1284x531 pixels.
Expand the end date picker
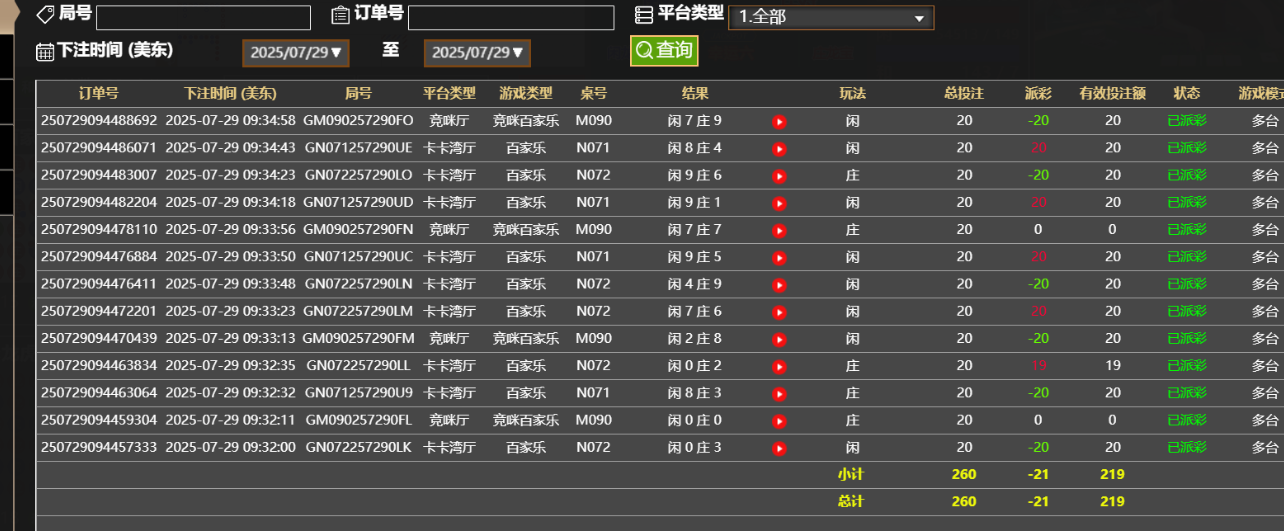pyautogui.click(x=477, y=53)
